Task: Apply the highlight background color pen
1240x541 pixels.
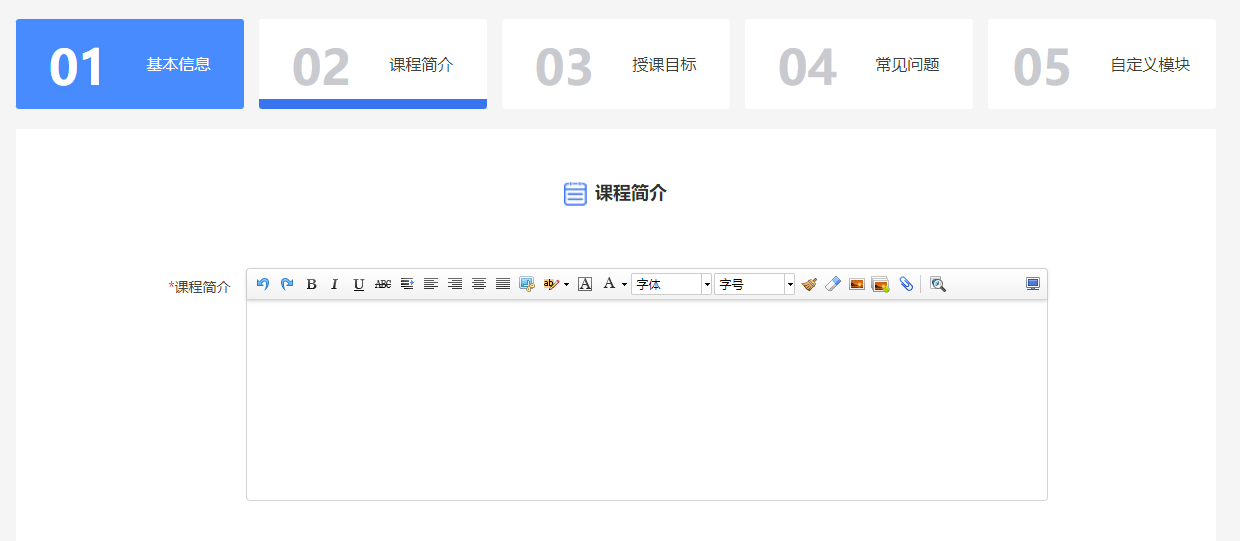Action: coord(551,284)
